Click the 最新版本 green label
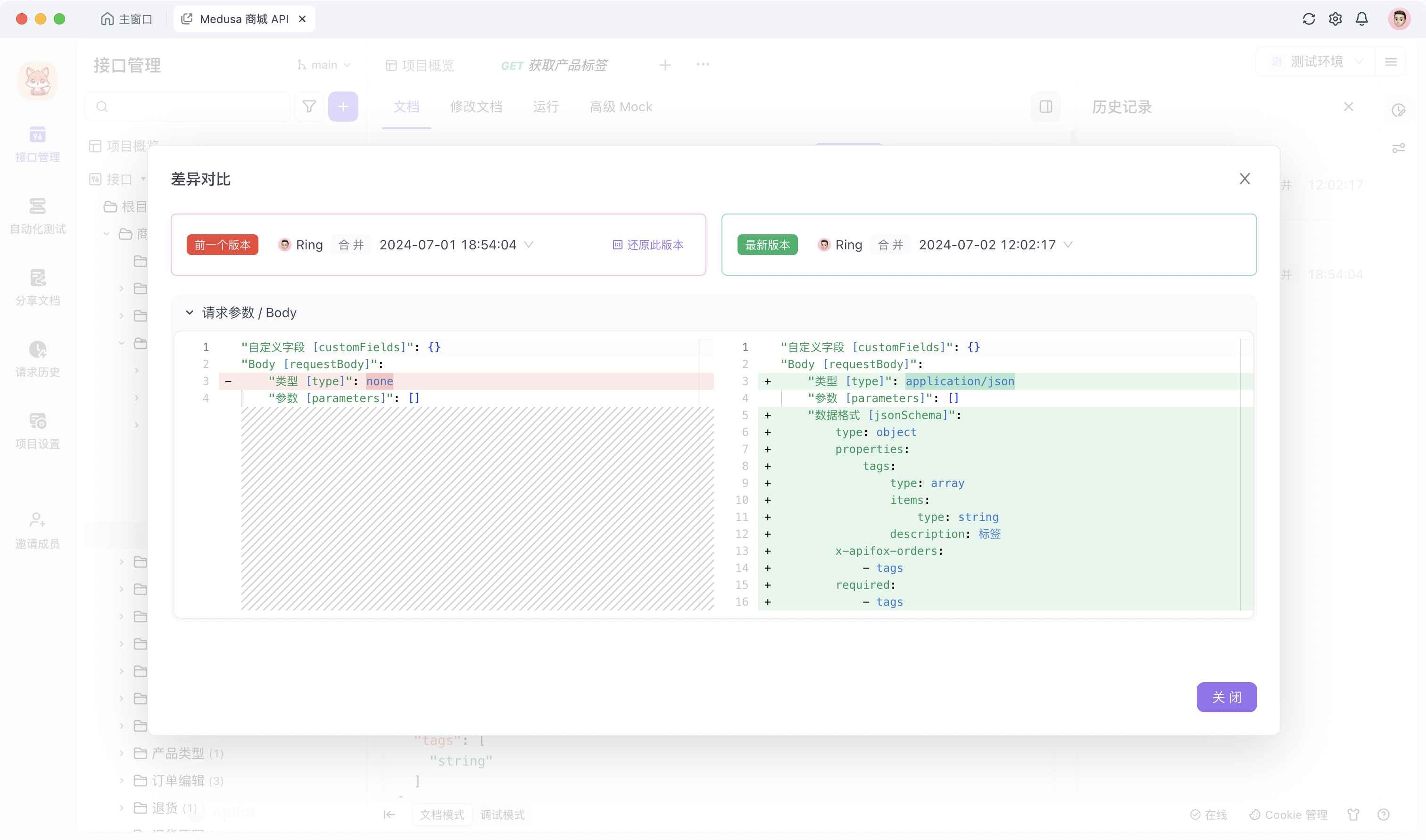This screenshot has width=1426, height=840. [767, 245]
